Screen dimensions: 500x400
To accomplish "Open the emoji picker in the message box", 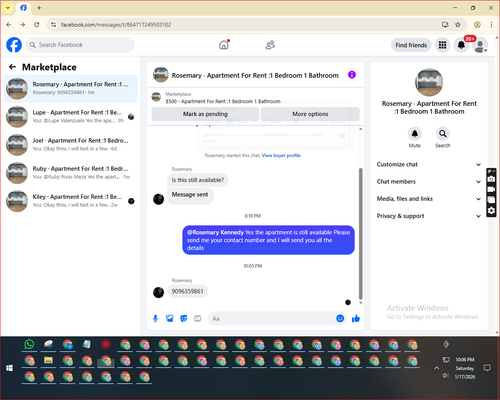I will click(340, 318).
